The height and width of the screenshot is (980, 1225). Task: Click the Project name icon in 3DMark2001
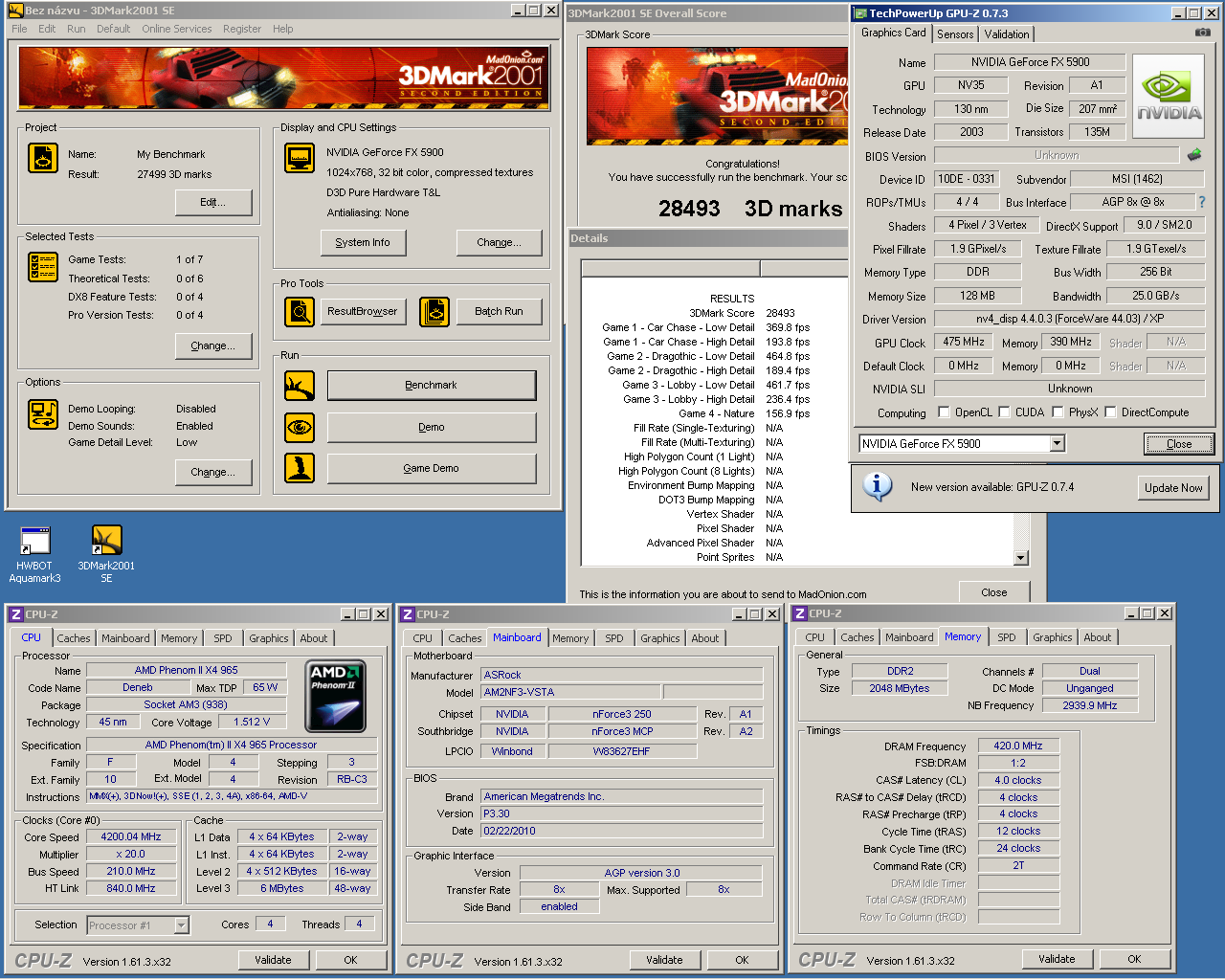coord(43,158)
